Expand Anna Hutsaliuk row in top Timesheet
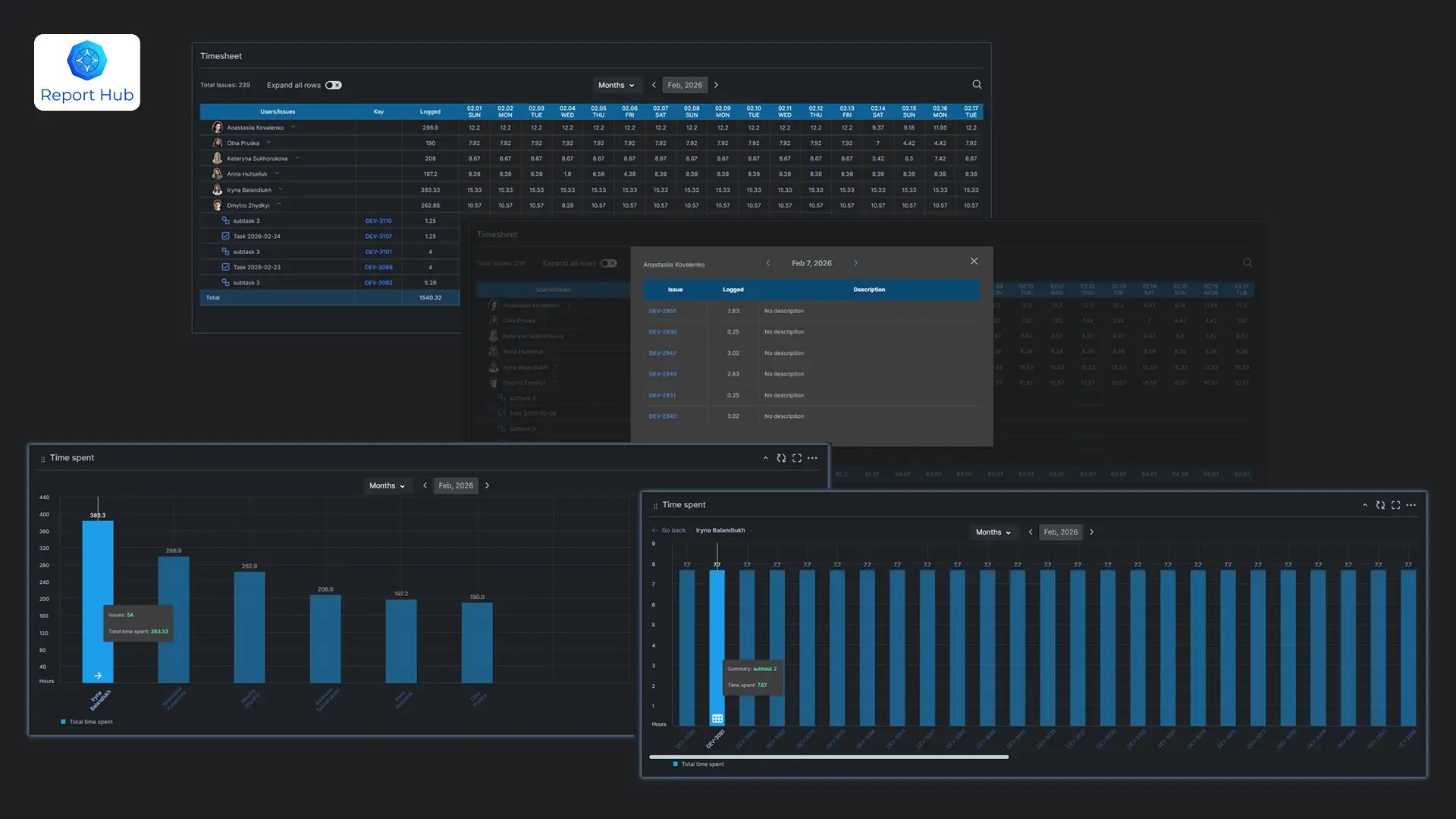The image size is (1456, 819). 277,174
